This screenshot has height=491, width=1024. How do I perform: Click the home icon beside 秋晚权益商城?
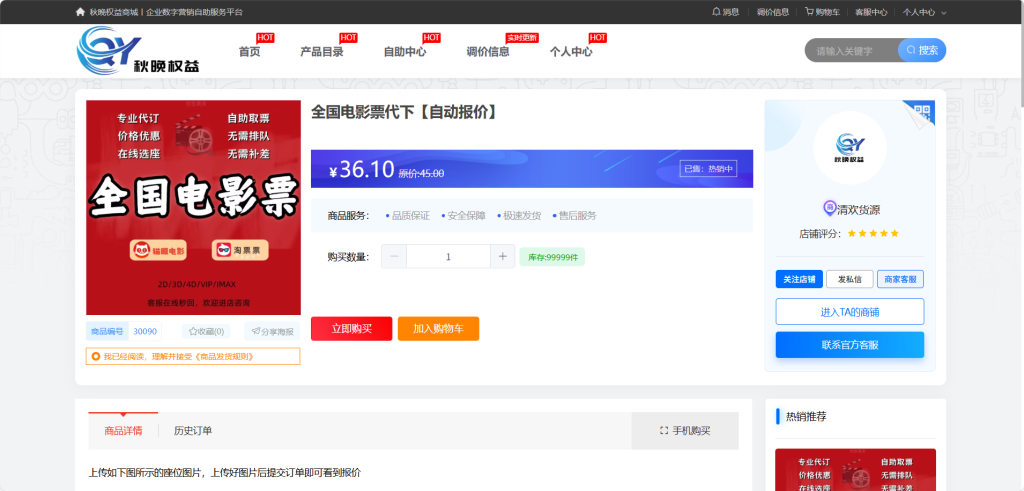(80, 12)
